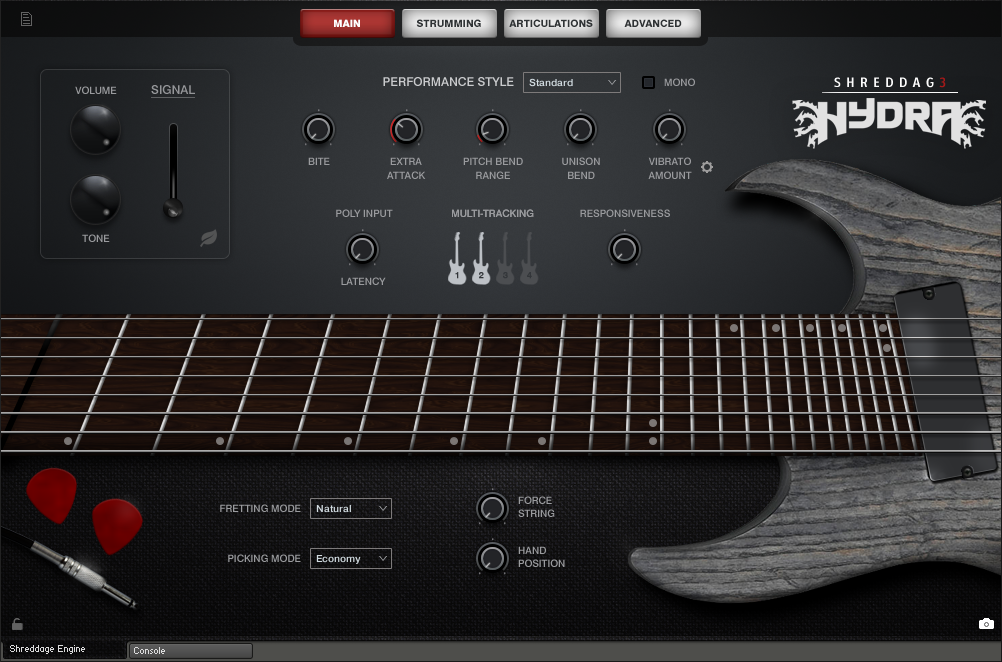Screen dimensions: 1002x662
Task: Click the ADVANCED button
Action: 653,22
